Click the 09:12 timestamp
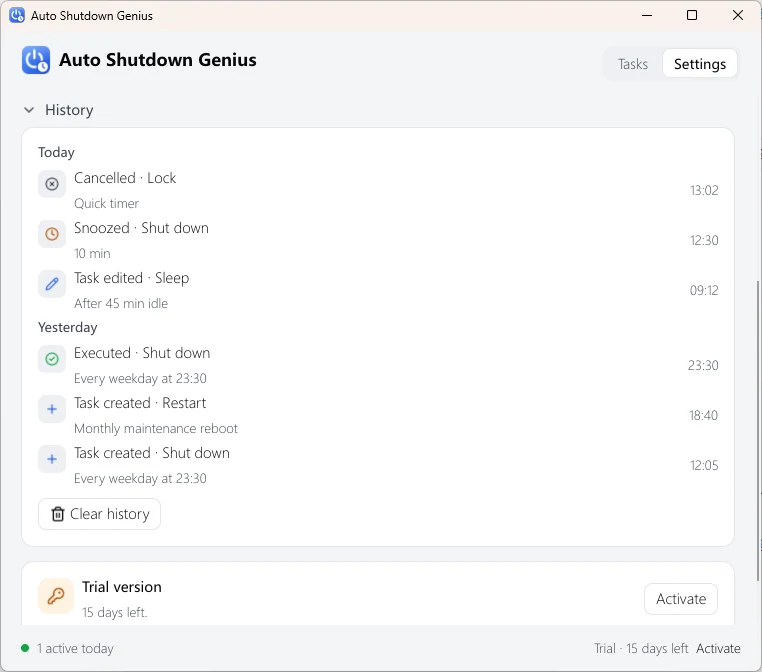The height and width of the screenshot is (672, 762). pos(704,291)
